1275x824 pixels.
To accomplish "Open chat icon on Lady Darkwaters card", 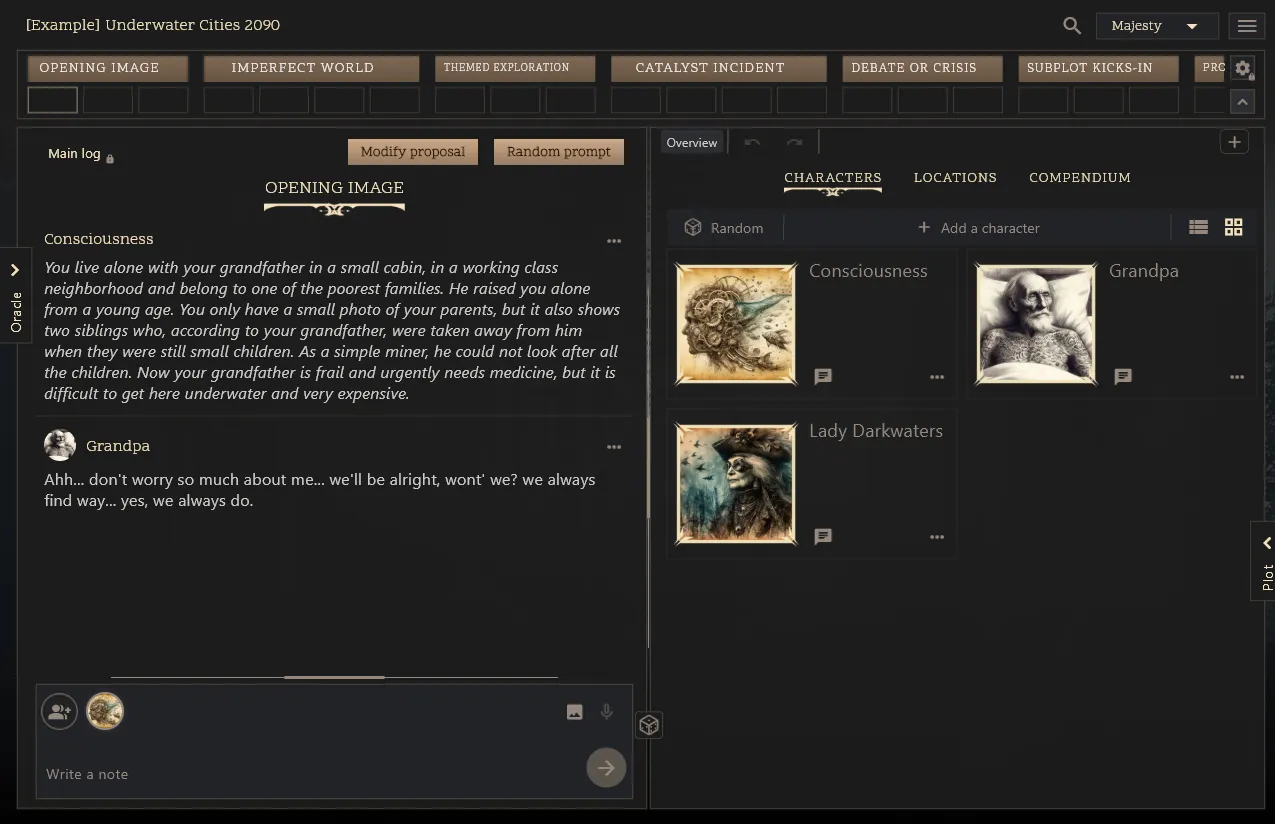I will point(823,537).
